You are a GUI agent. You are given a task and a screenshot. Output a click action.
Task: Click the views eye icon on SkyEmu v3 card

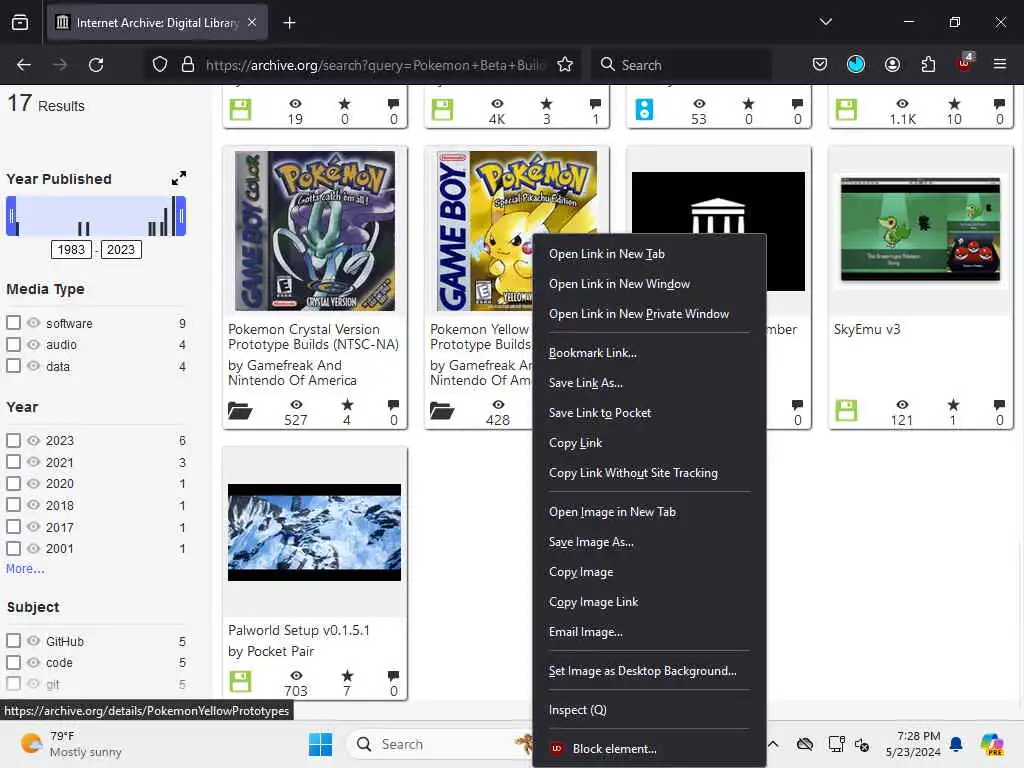[x=902, y=404]
